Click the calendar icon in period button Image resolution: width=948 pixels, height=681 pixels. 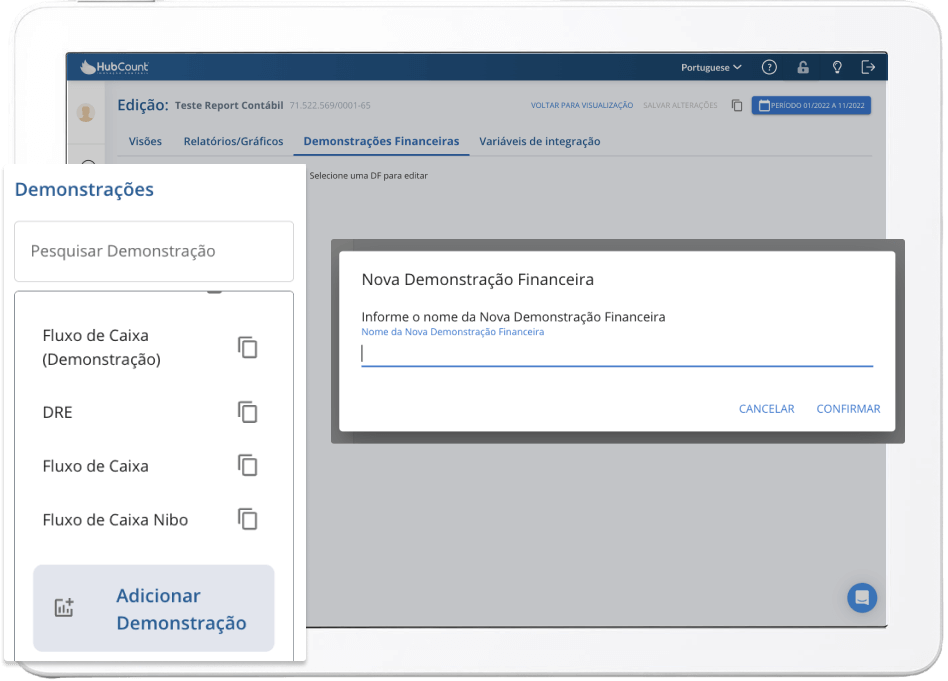(764, 105)
